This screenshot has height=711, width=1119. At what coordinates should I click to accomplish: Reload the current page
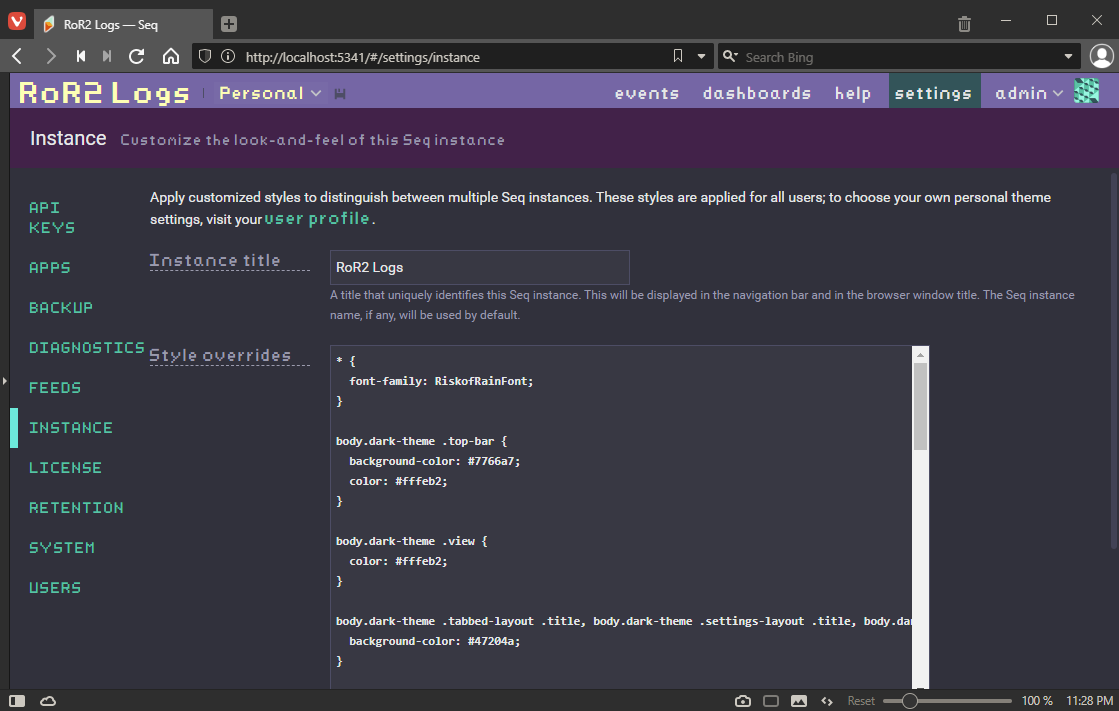coord(136,56)
